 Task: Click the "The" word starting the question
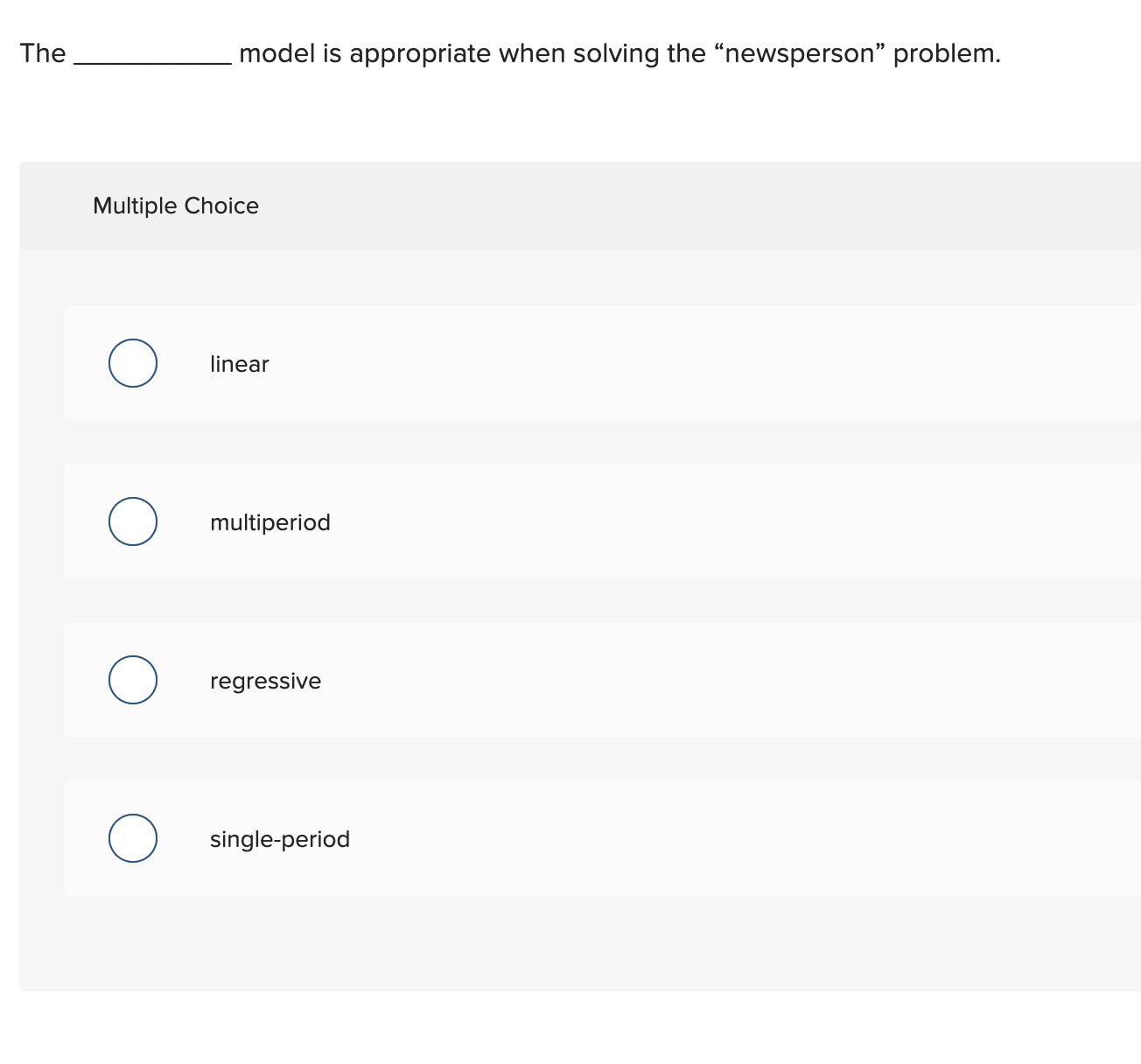[44, 53]
